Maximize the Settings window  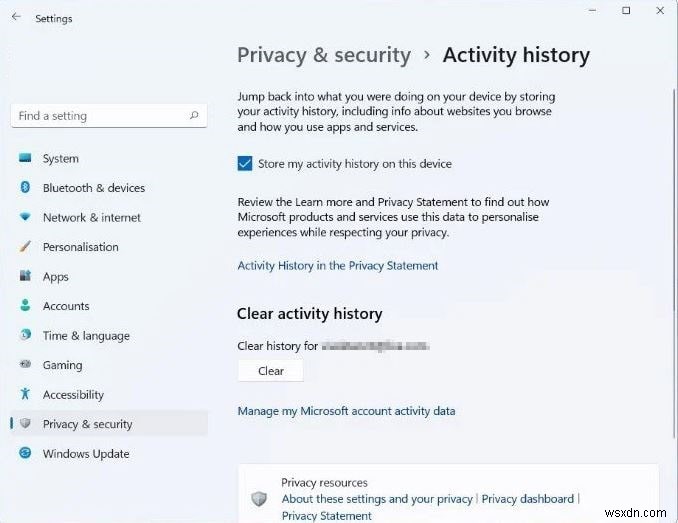(626, 10)
